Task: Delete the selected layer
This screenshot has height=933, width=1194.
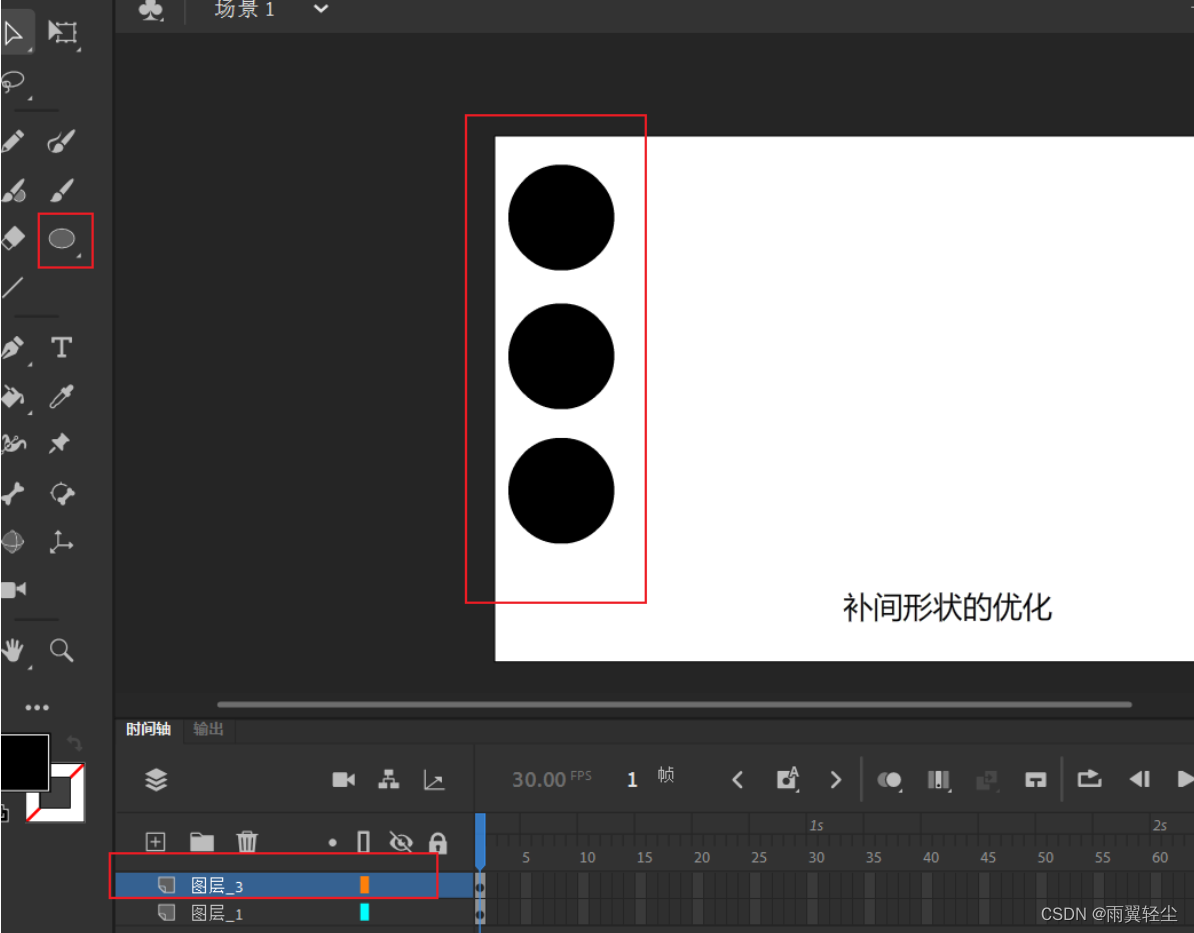Action: (x=247, y=842)
